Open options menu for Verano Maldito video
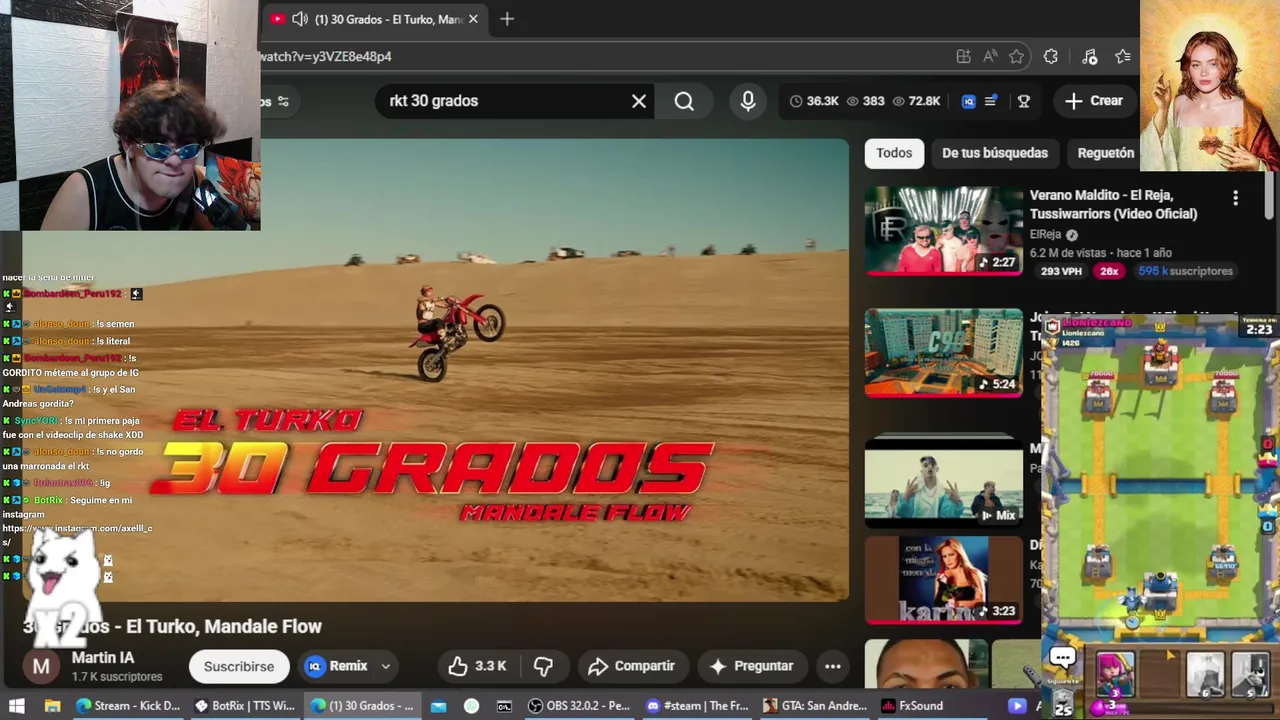 tap(1235, 198)
